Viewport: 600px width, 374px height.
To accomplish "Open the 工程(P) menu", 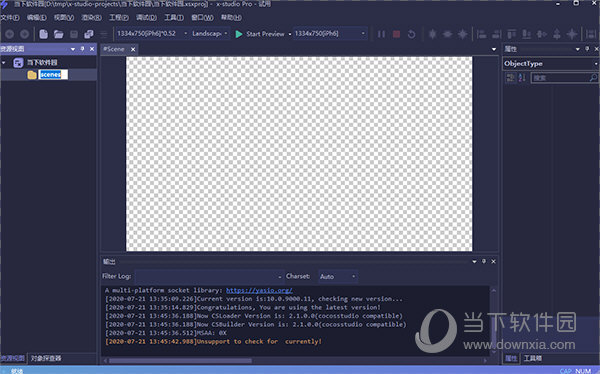I will (119, 18).
